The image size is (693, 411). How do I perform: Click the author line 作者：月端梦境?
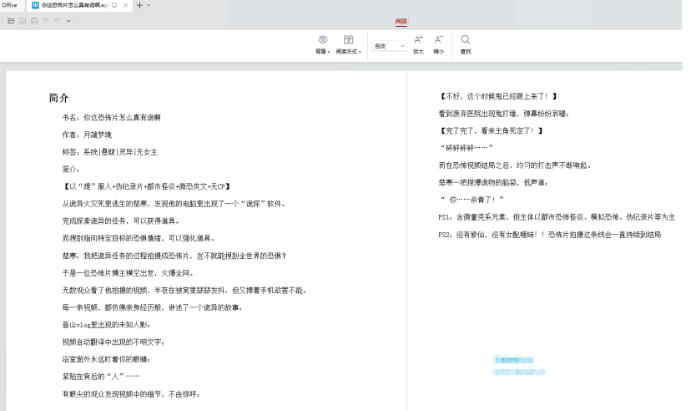[x=87, y=135]
